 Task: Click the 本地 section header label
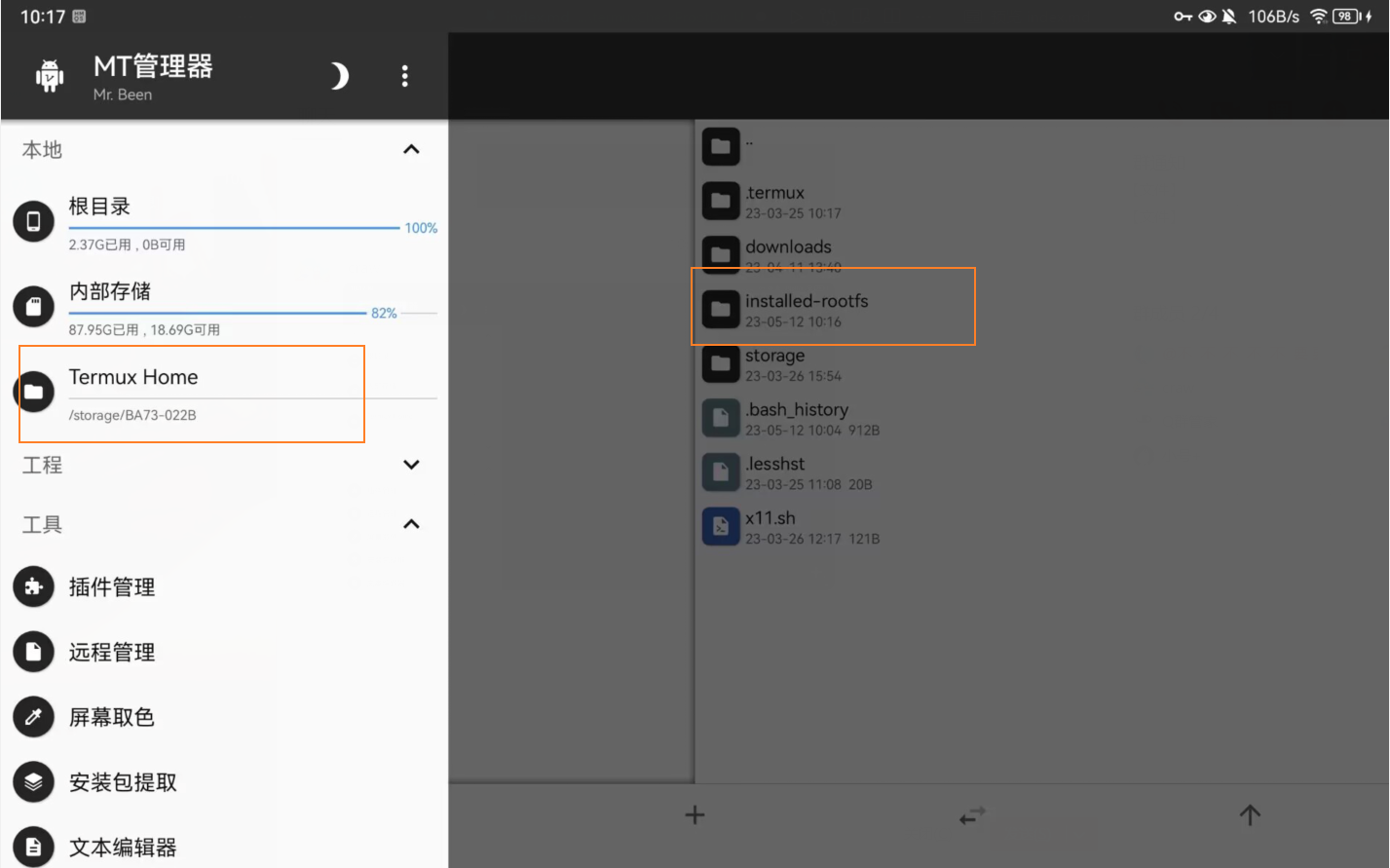click(42, 149)
